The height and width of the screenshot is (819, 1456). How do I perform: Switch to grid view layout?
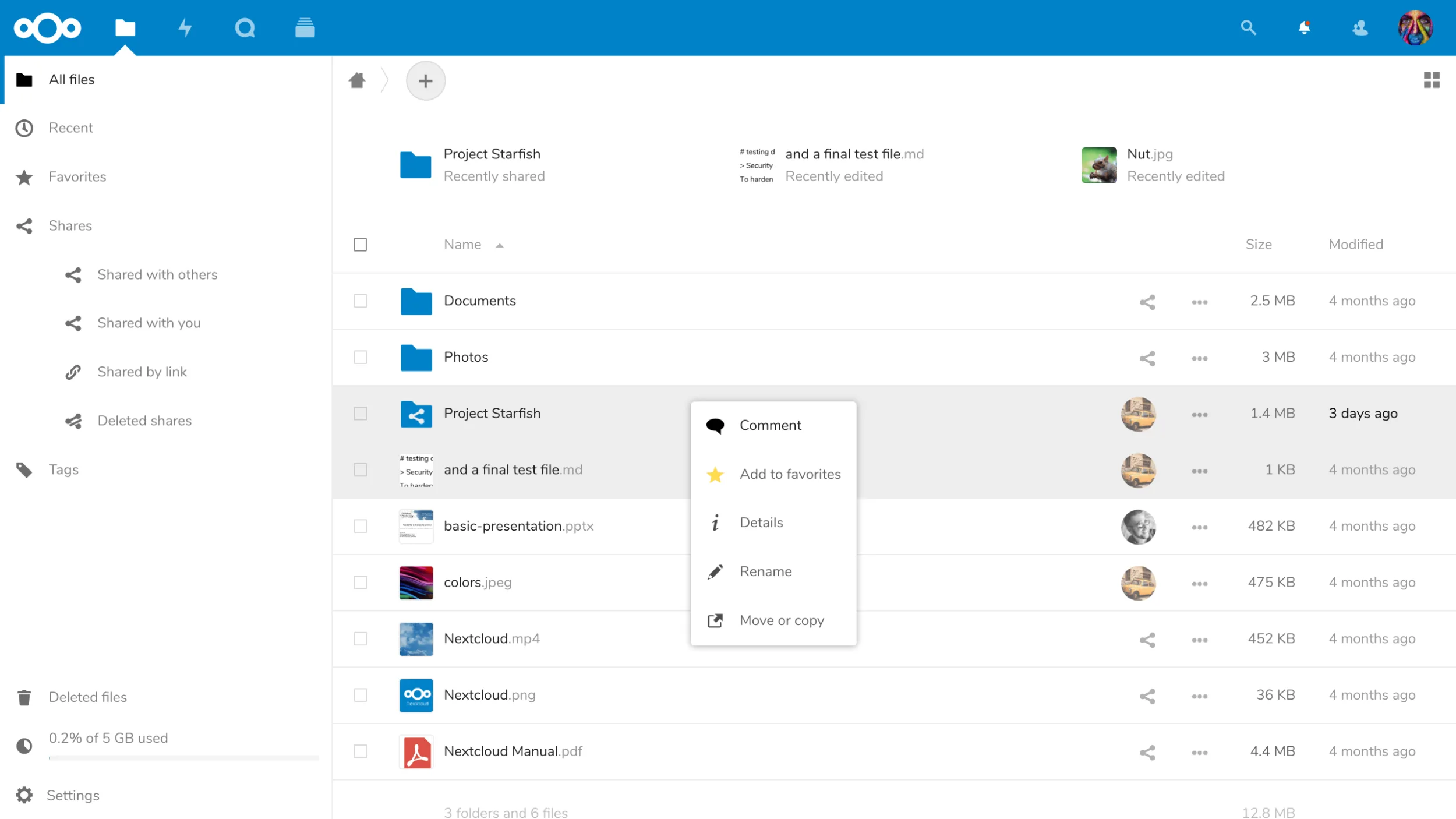pos(1432,80)
